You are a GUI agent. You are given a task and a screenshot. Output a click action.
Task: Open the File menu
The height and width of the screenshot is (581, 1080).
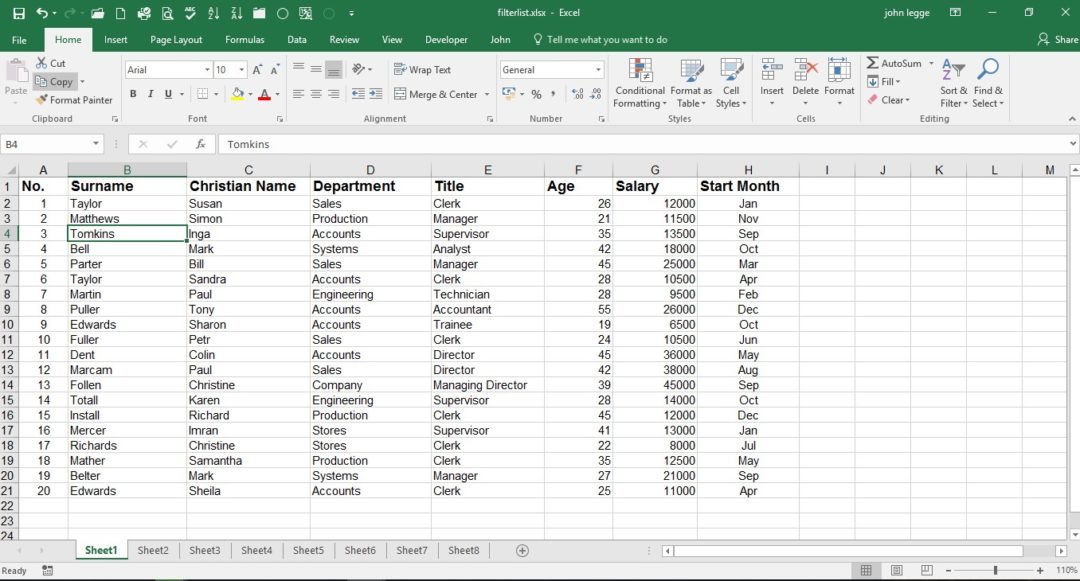pyautogui.click(x=19, y=40)
